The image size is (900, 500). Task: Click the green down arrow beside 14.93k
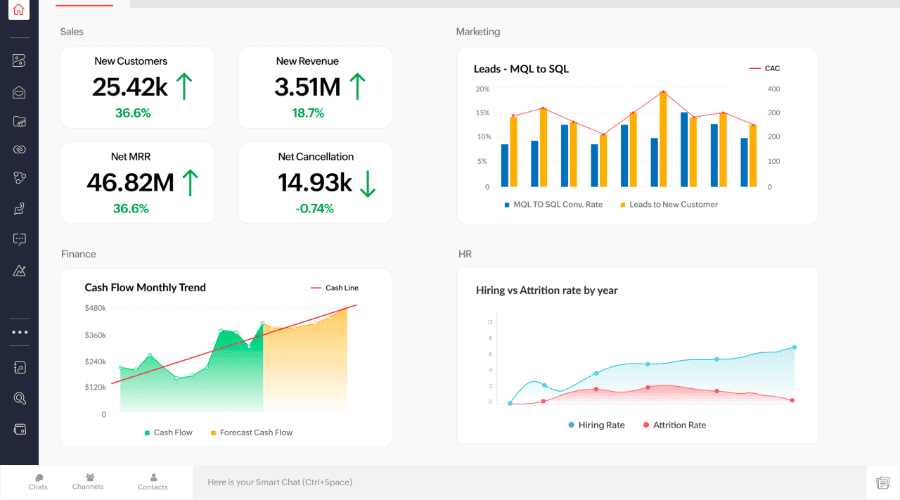367,183
